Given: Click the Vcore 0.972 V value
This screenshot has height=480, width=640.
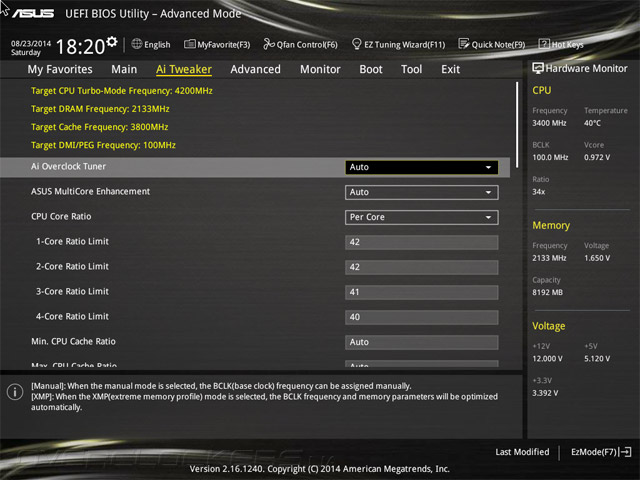Looking at the screenshot, I should click(597, 158).
